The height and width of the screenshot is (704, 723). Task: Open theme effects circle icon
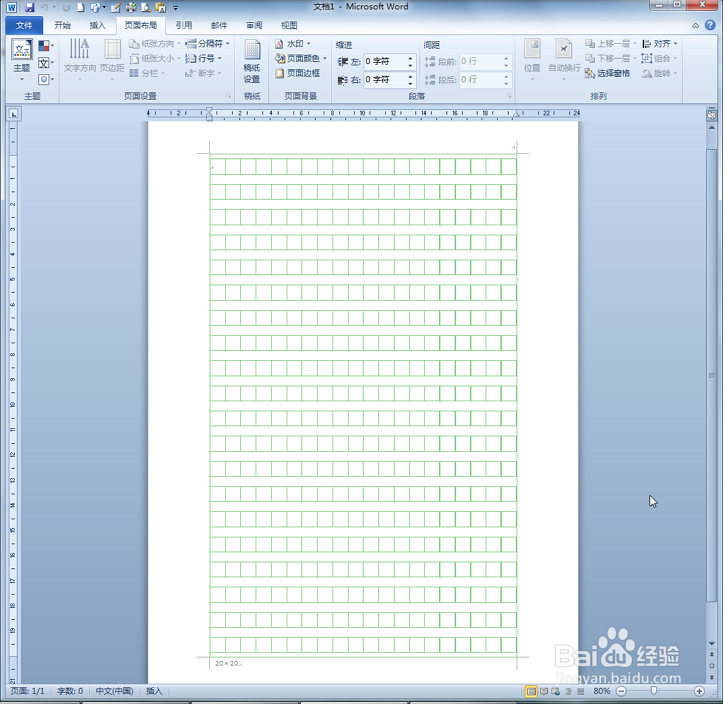(x=43, y=79)
